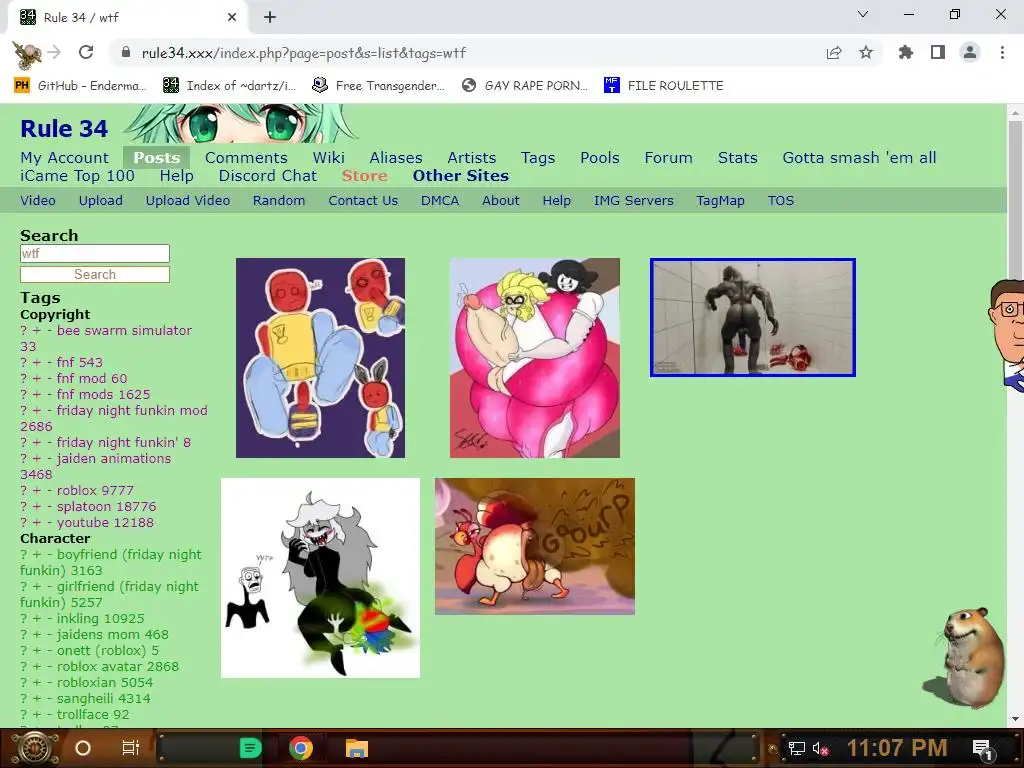This screenshot has height=768, width=1024.
Task: Open the main-nav 'Help' link beside 'iCame Top 100'
Action: tap(176, 176)
